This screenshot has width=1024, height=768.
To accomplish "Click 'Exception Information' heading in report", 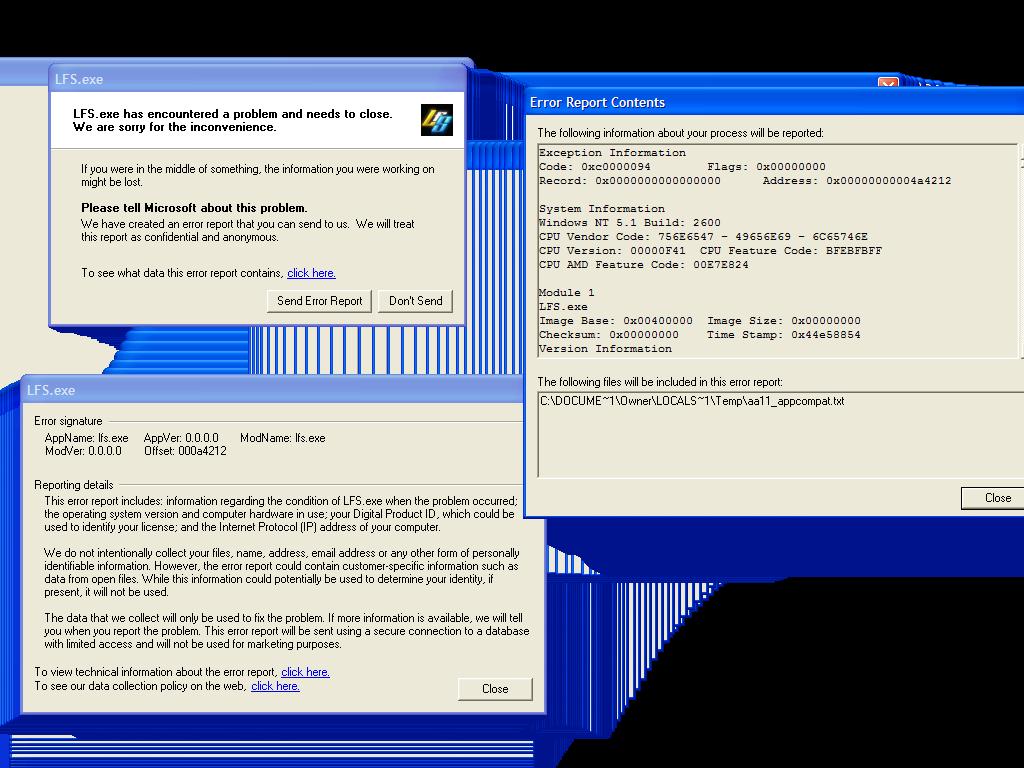I will coord(613,153).
